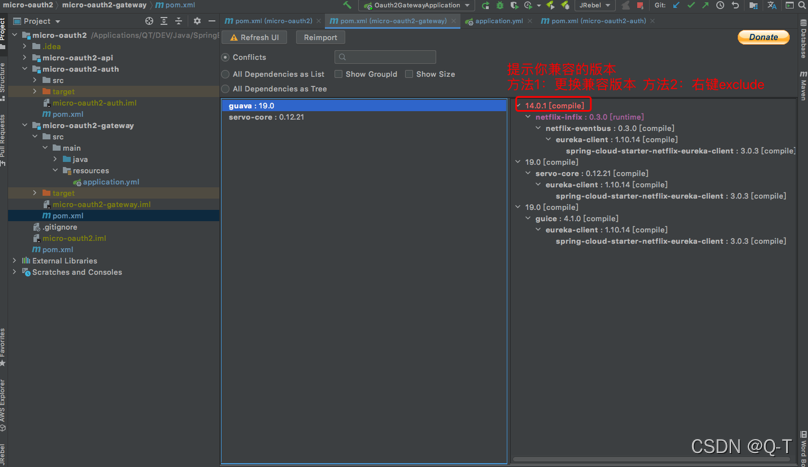The width and height of the screenshot is (808, 467).
Task: Click the Profiler run icon
Action: (528, 5)
